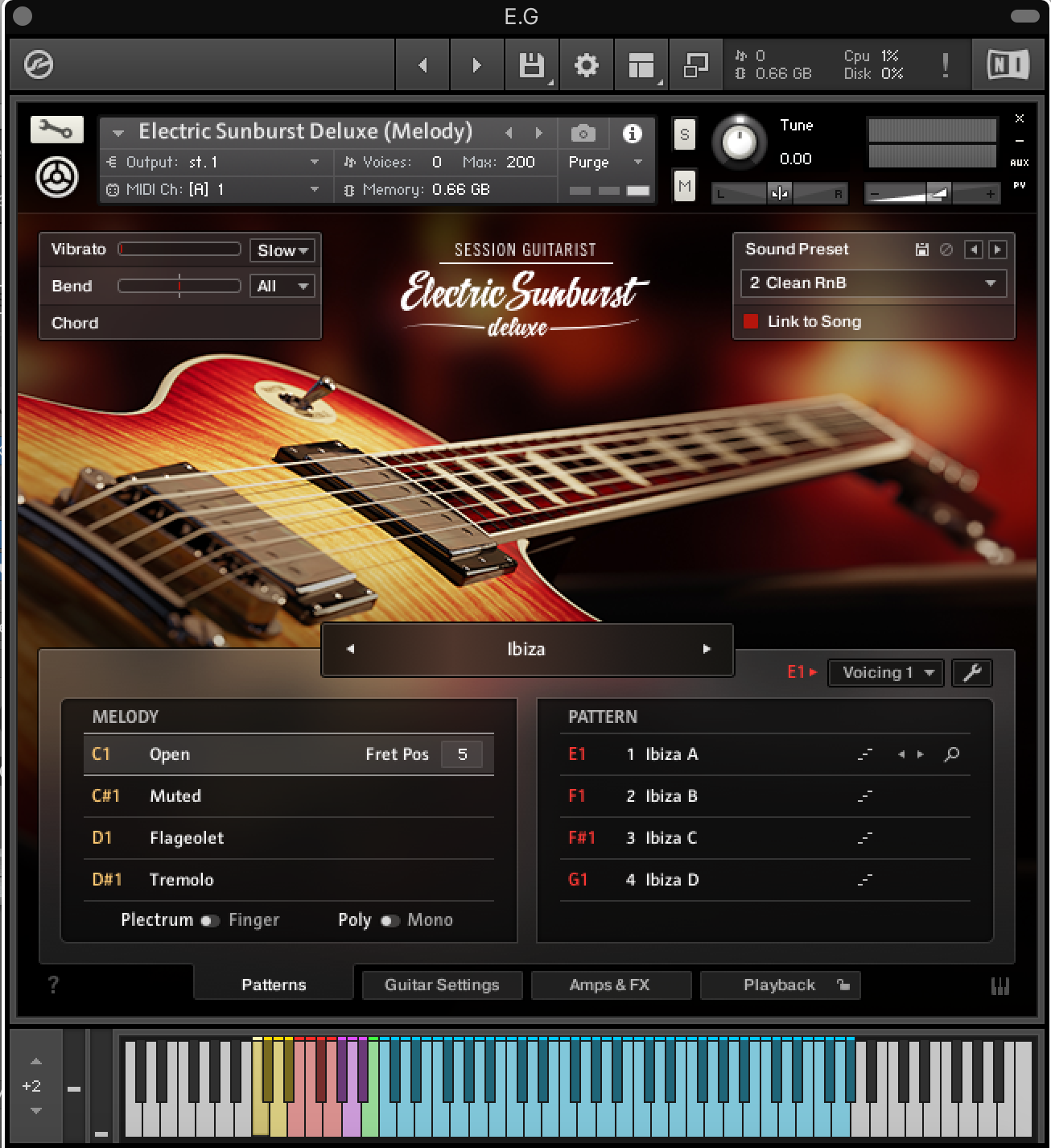Open the Vibrato Slow dropdown
Image resolution: width=1051 pixels, height=1148 pixels.
coord(282,250)
